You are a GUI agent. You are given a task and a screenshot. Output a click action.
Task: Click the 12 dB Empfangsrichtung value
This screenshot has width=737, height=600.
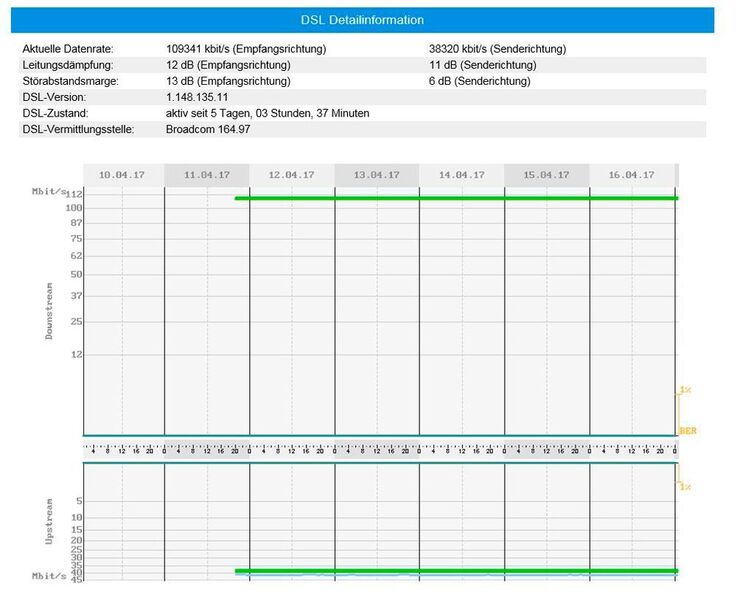228,65
